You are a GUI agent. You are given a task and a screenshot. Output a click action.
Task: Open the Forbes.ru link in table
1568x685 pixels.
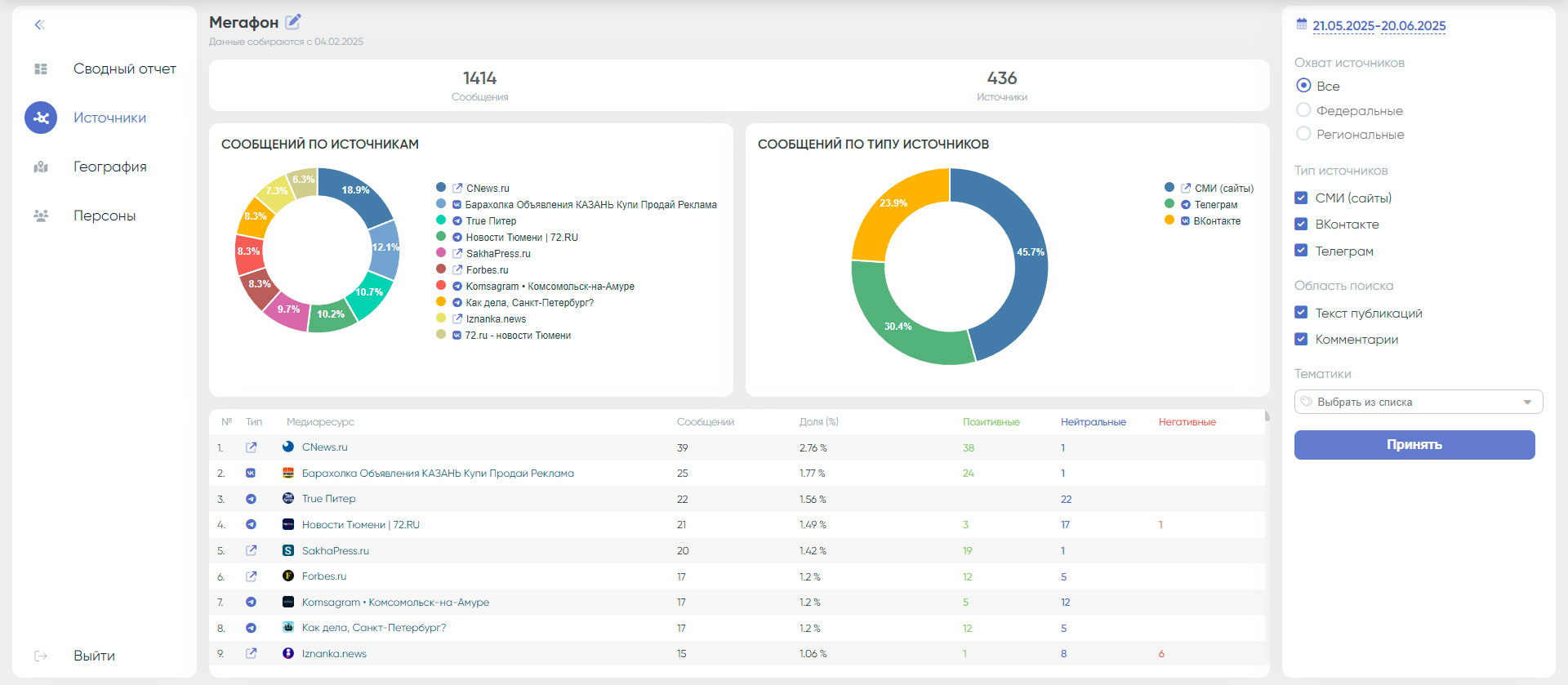tap(324, 576)
